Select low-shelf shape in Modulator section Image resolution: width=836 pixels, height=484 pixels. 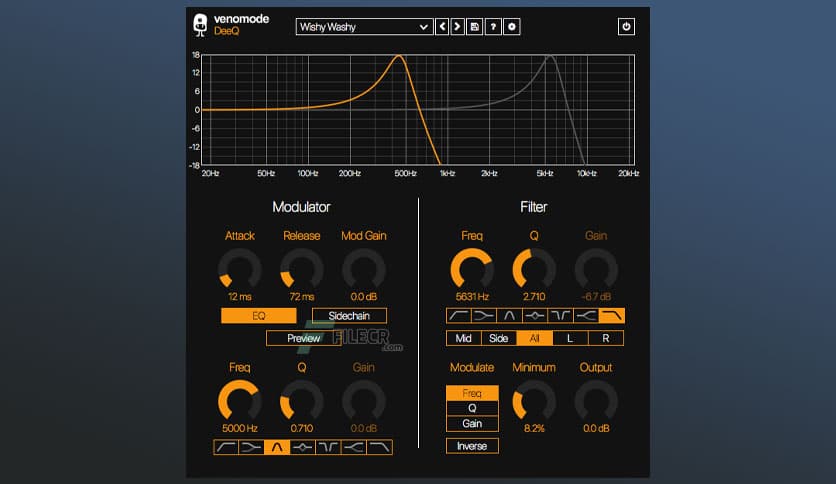pyautogui.click(x=252, y=447)
